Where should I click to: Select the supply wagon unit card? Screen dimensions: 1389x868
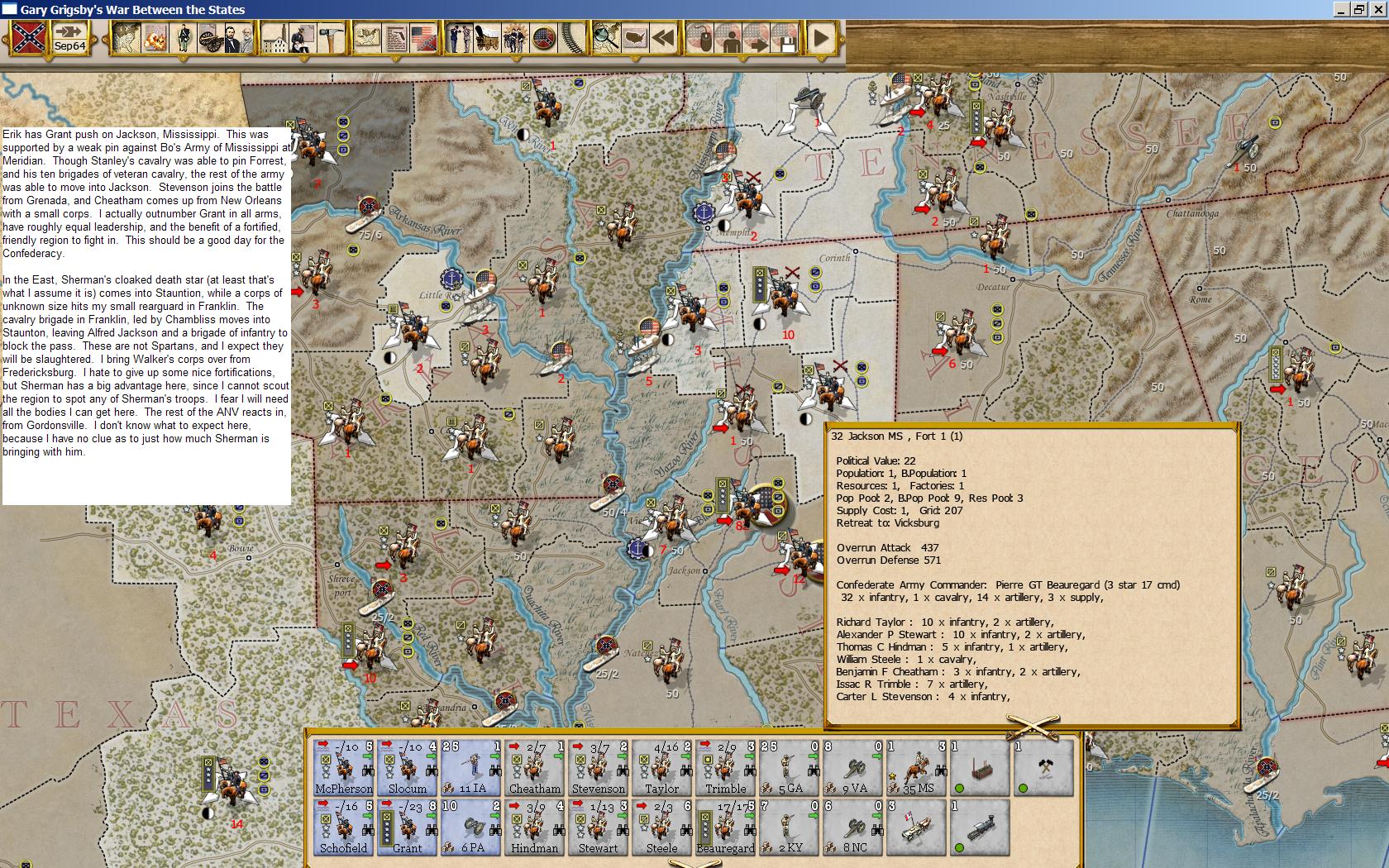tap(917, 827)
